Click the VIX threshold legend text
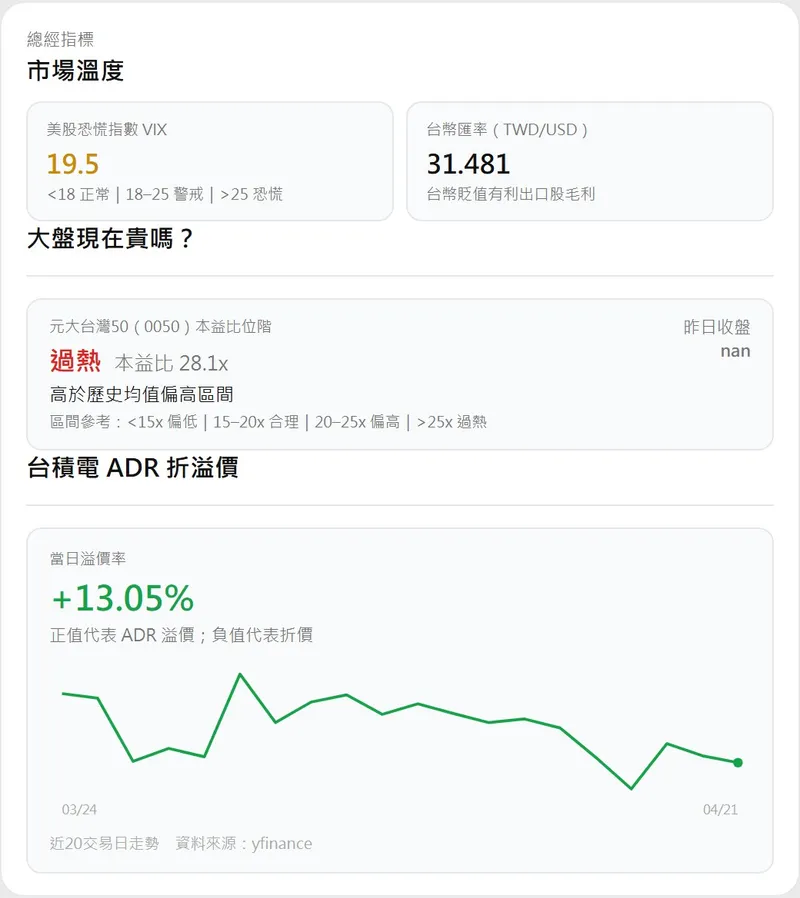The width and height of the screenshot is (800, 898). pos(165,194)
